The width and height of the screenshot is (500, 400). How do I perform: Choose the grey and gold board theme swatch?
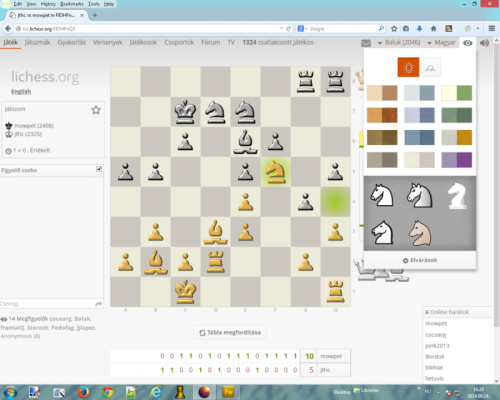point(457,137)
